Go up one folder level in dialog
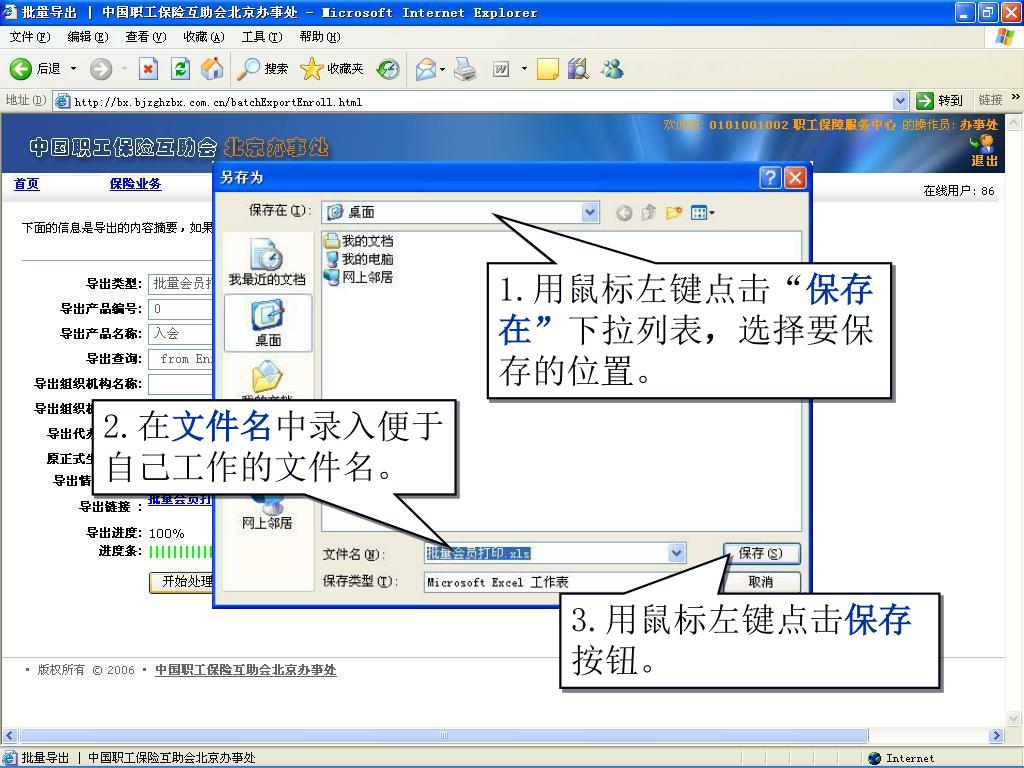This screenshot has height=768, width=1024. click(648, 212)
